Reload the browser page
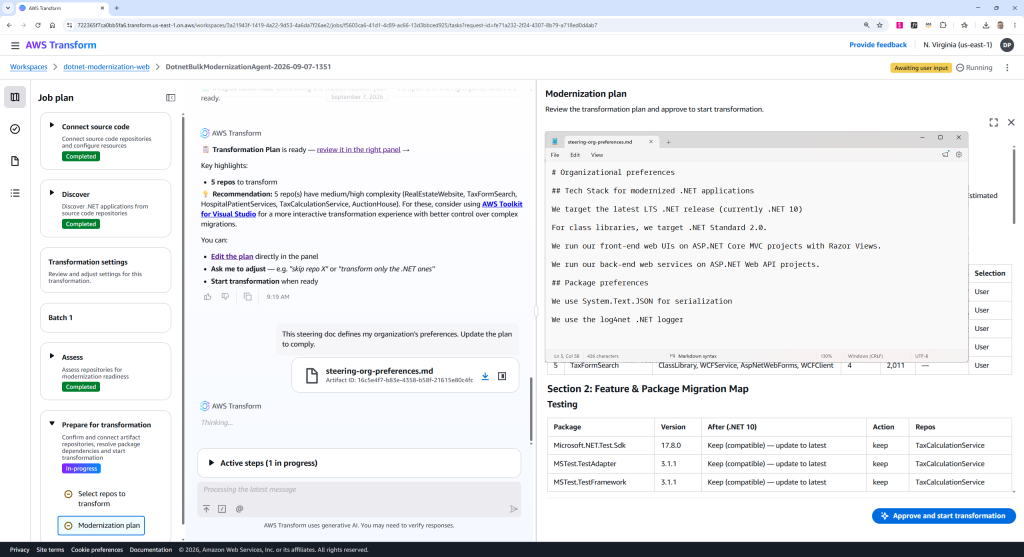 (38, 25)
